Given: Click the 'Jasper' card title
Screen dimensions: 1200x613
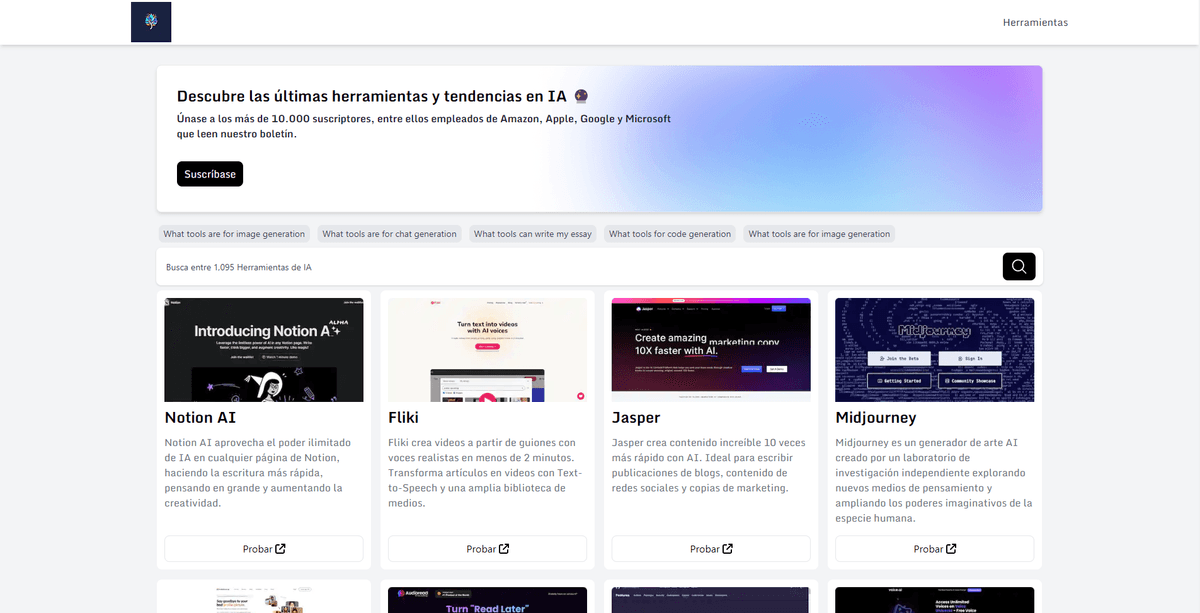Looking at the screenshot, I should [x=636, y=417].
